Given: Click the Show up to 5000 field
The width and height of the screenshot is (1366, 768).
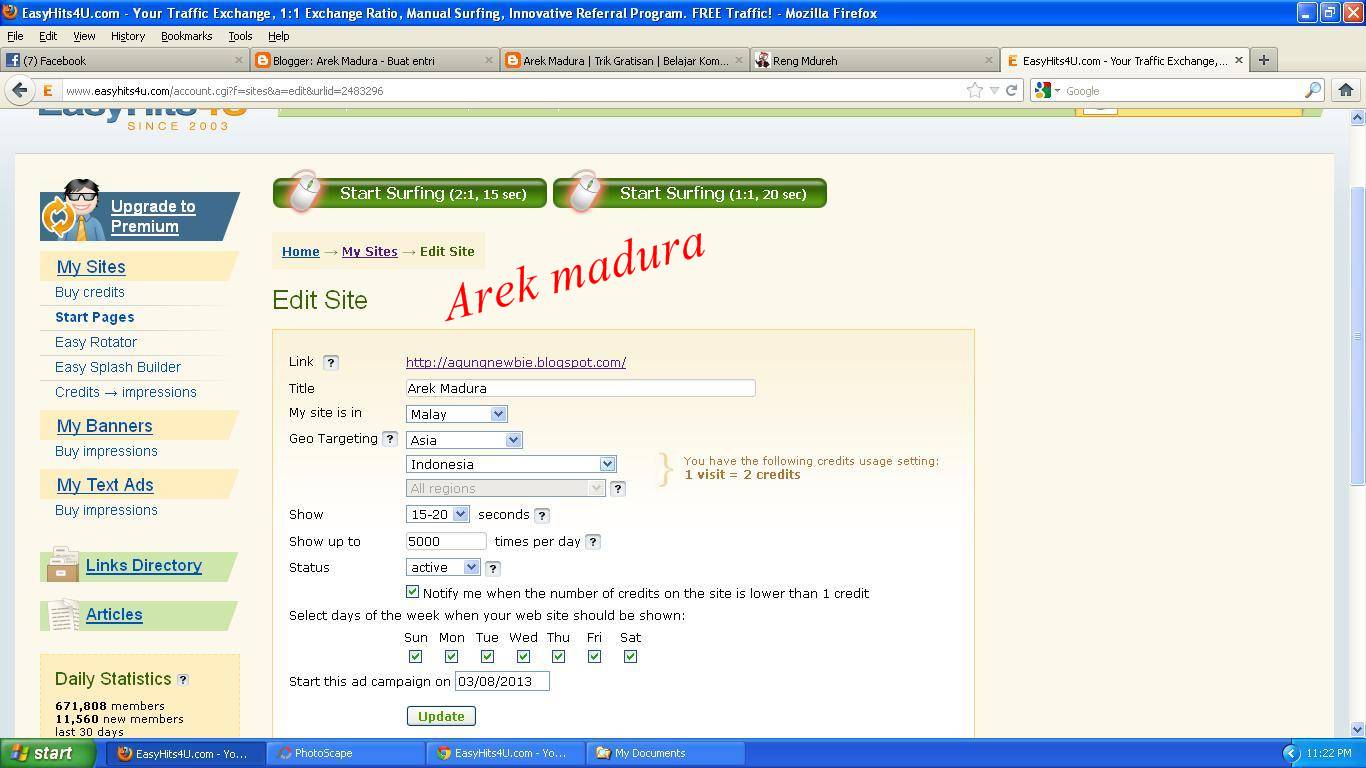Looking at the screenshot, I should 446,541.
